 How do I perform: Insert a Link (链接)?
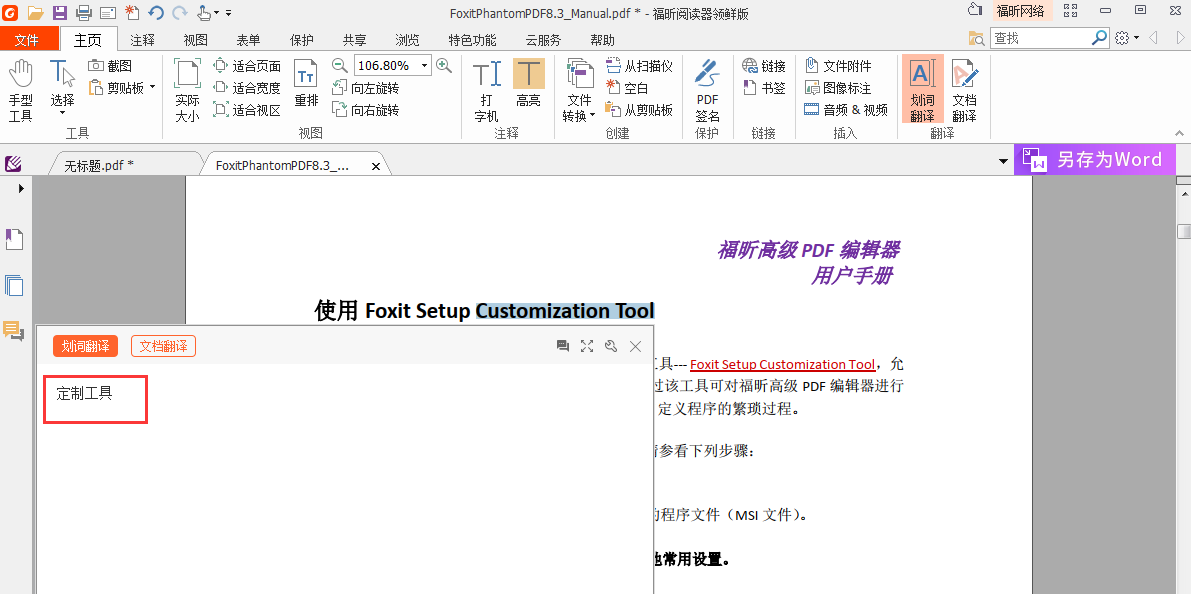pos(764,66)
